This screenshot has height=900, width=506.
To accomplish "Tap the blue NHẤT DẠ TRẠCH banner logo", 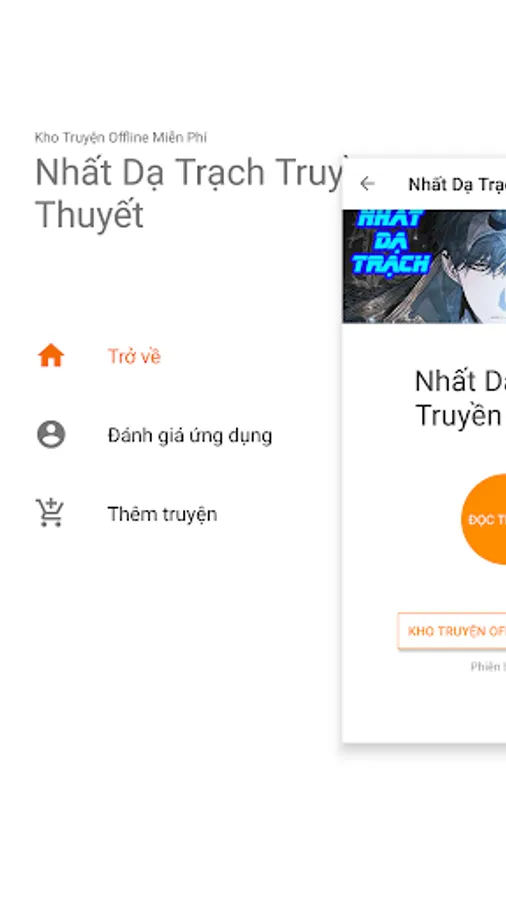I will 391,242.
